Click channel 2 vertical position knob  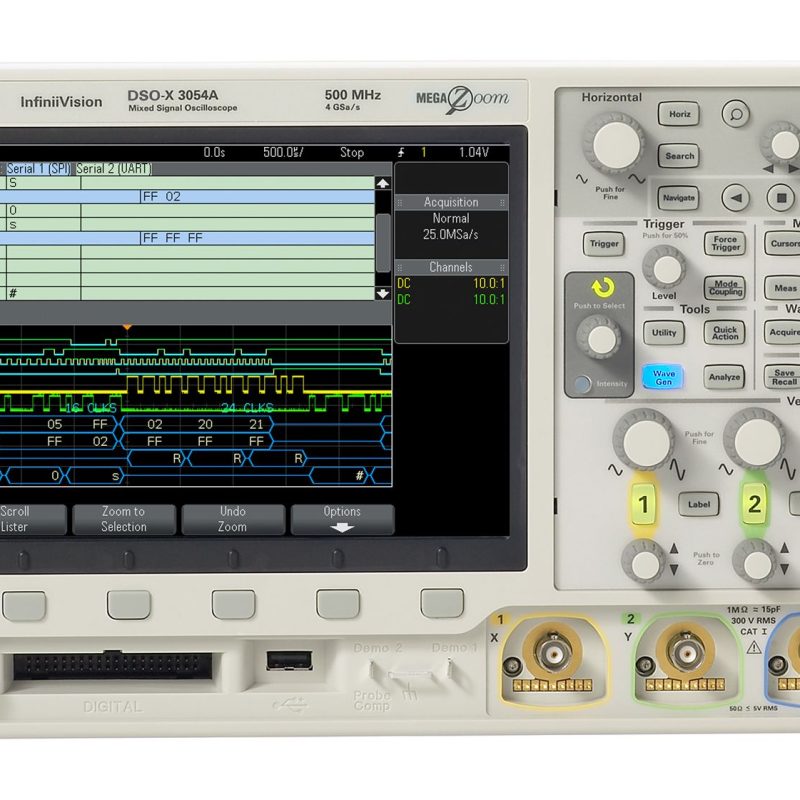pos(756,562)
